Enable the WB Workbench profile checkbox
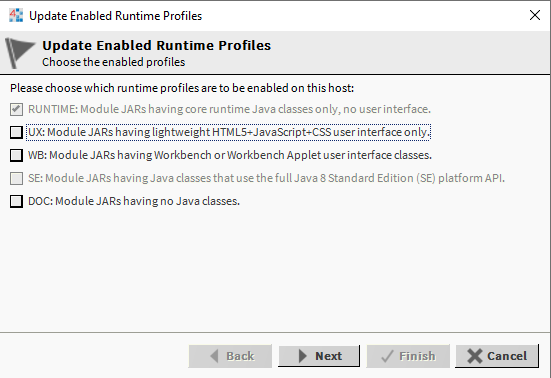551x378 pixels. click(x=16, y=155)
